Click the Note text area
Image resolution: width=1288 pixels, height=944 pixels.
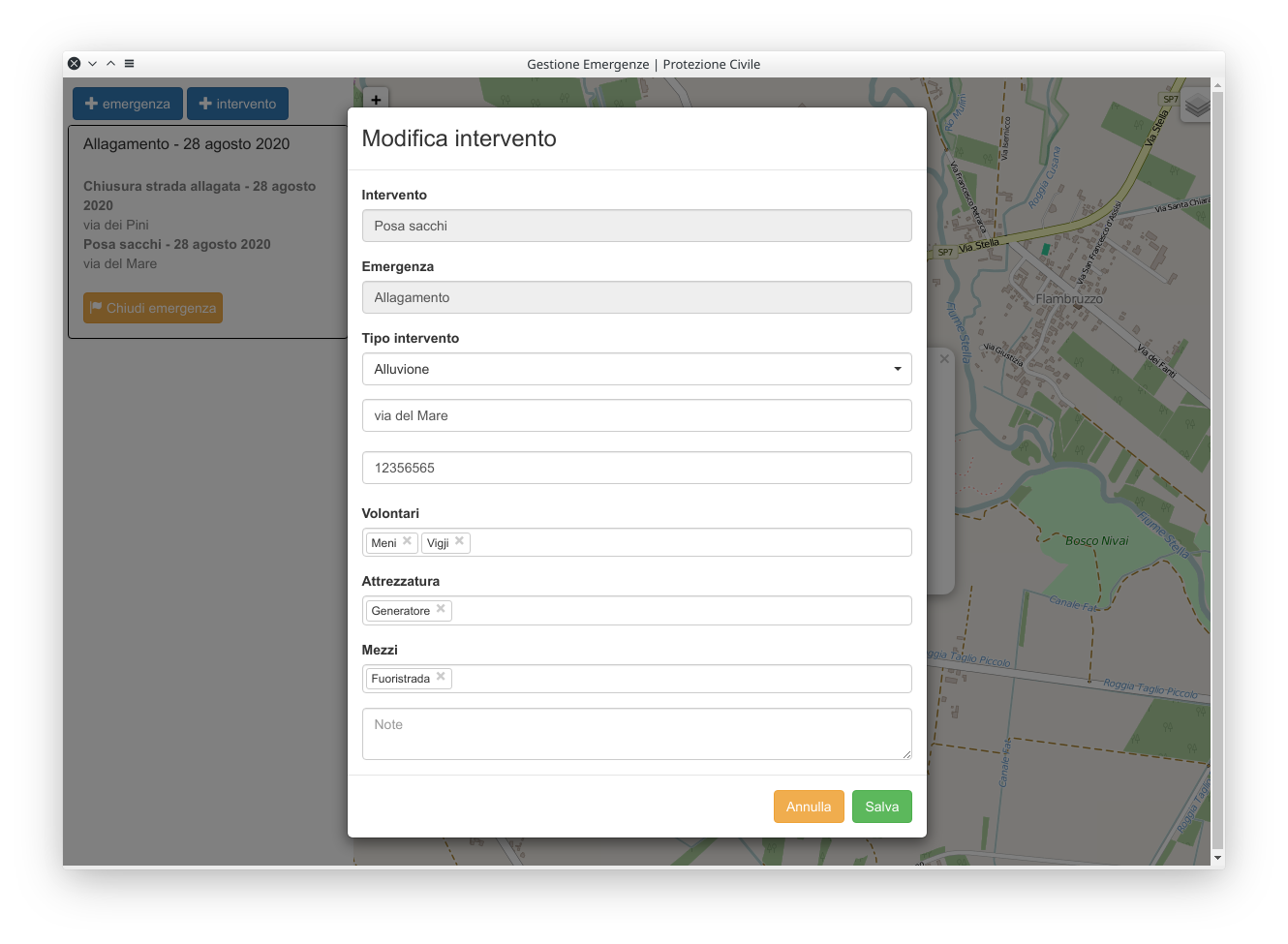pos(636,734)
